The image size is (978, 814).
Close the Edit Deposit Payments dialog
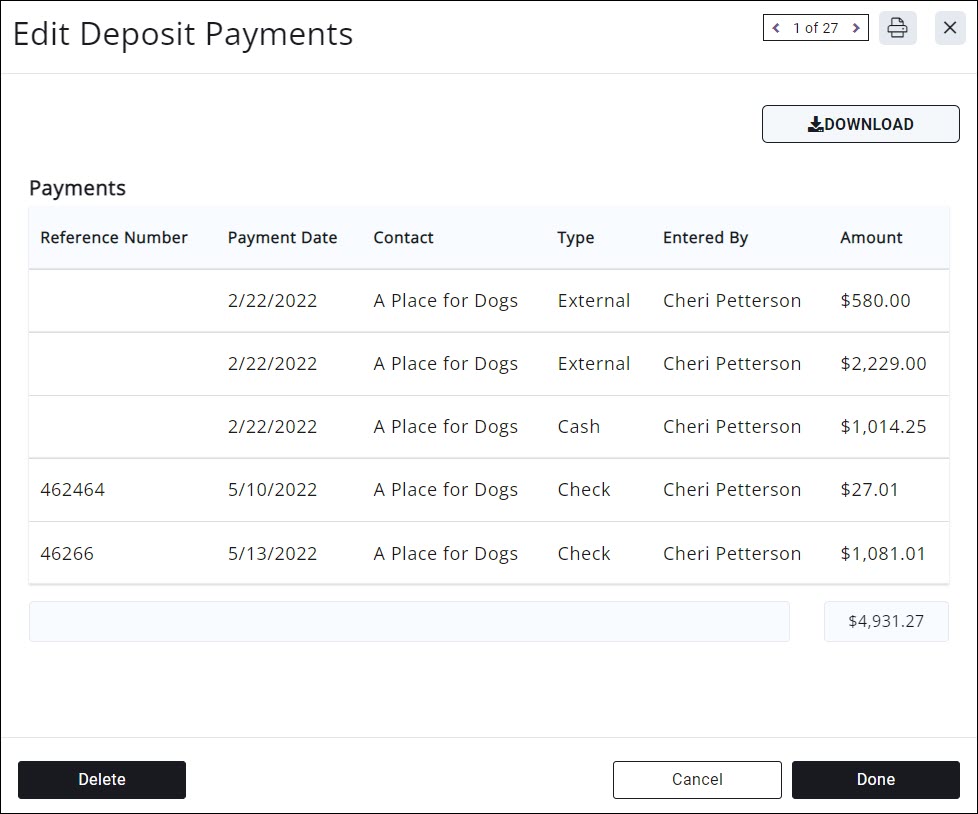[x=950, y=28]
